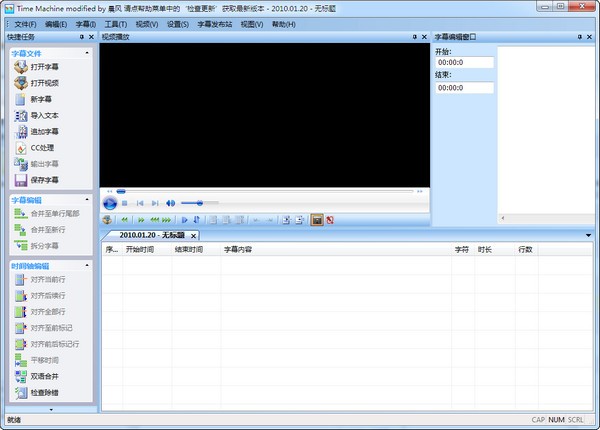Click the 导入文本 (Import Text) icon
600x430 pixels.
22,115
